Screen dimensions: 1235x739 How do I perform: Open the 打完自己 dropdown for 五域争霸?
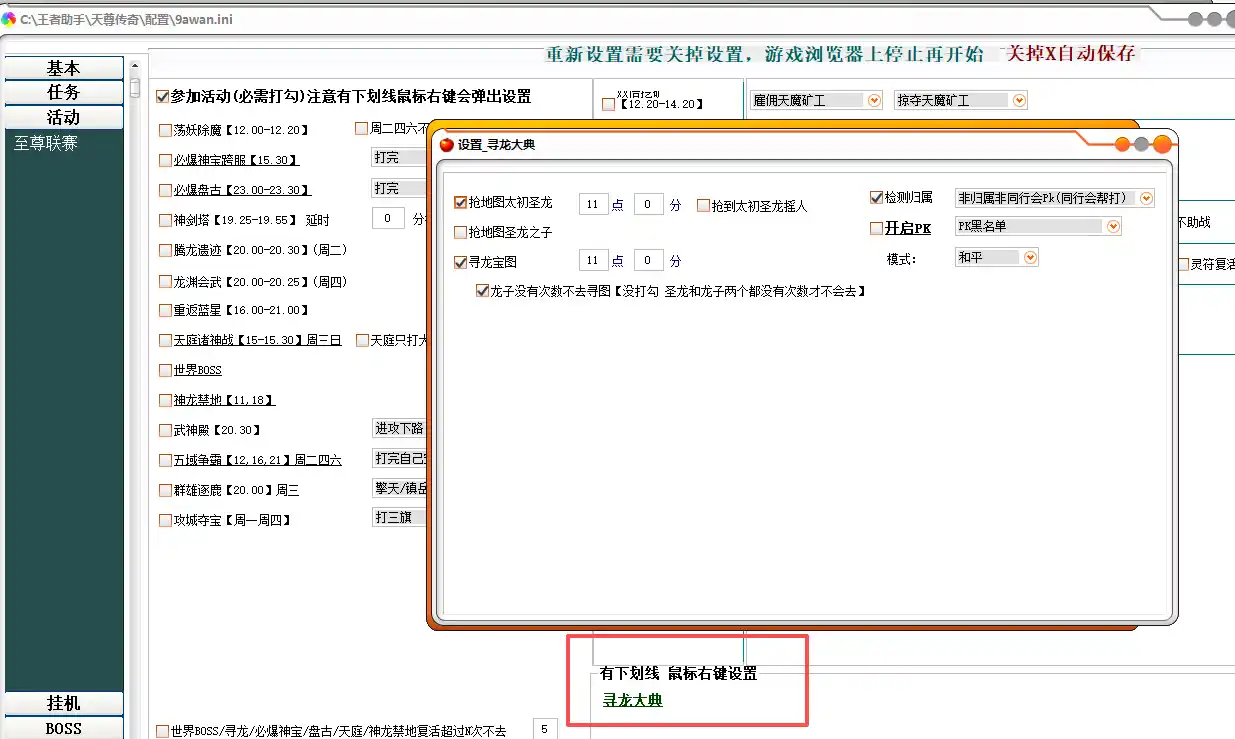click(x=399, y=458)
